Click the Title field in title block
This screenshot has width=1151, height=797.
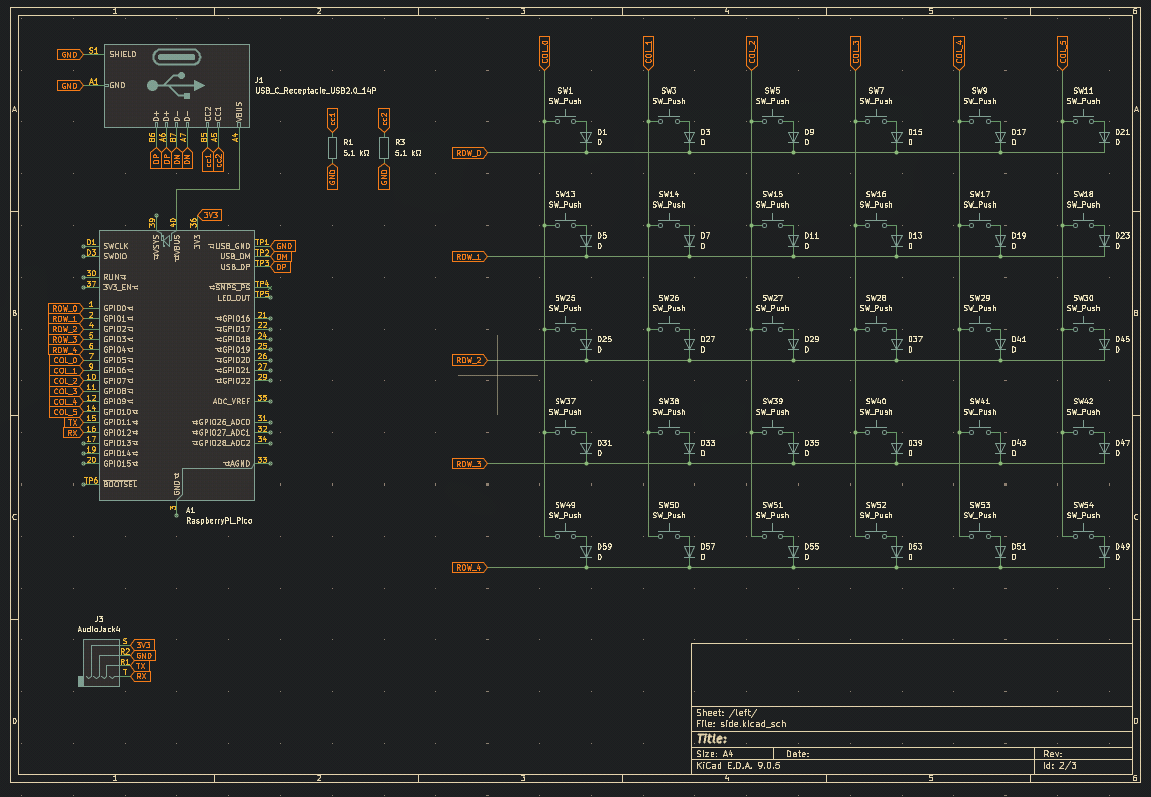(711, 739)
